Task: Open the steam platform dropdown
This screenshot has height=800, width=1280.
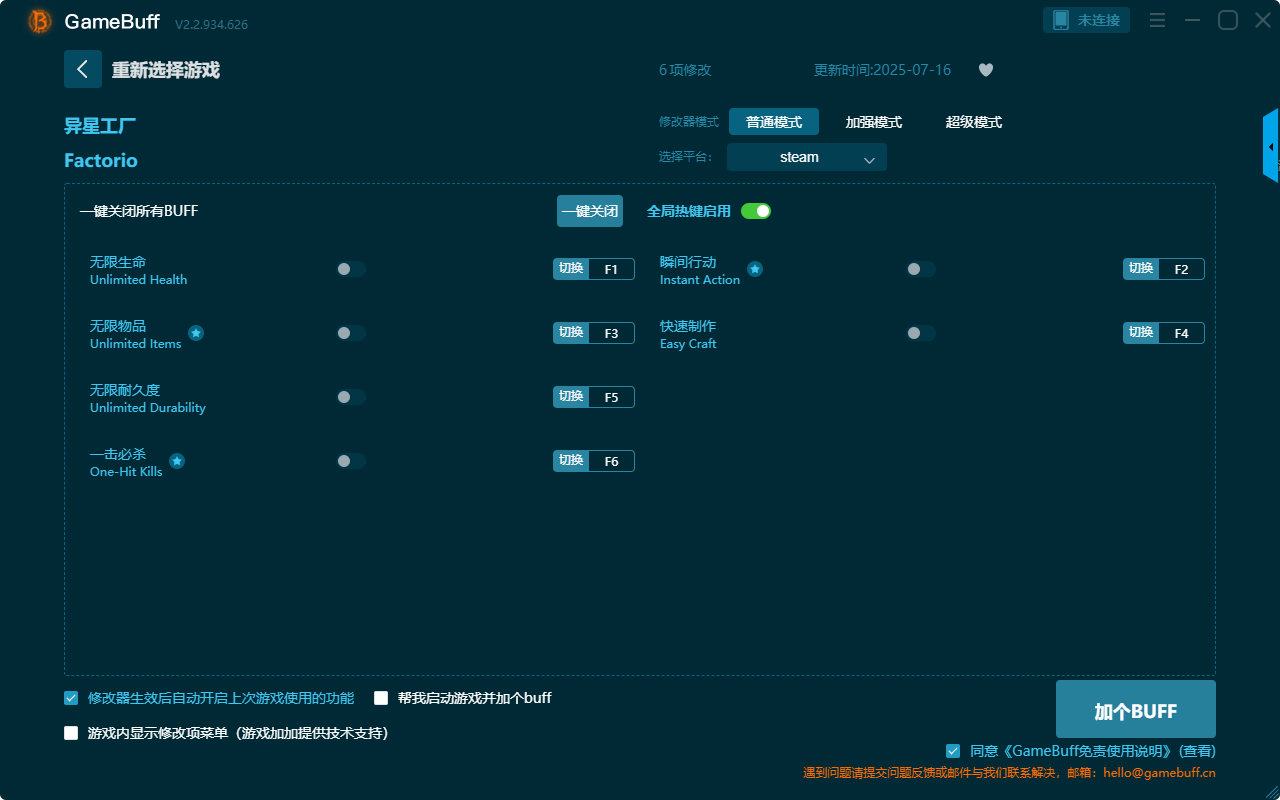Action: (806, 157)
